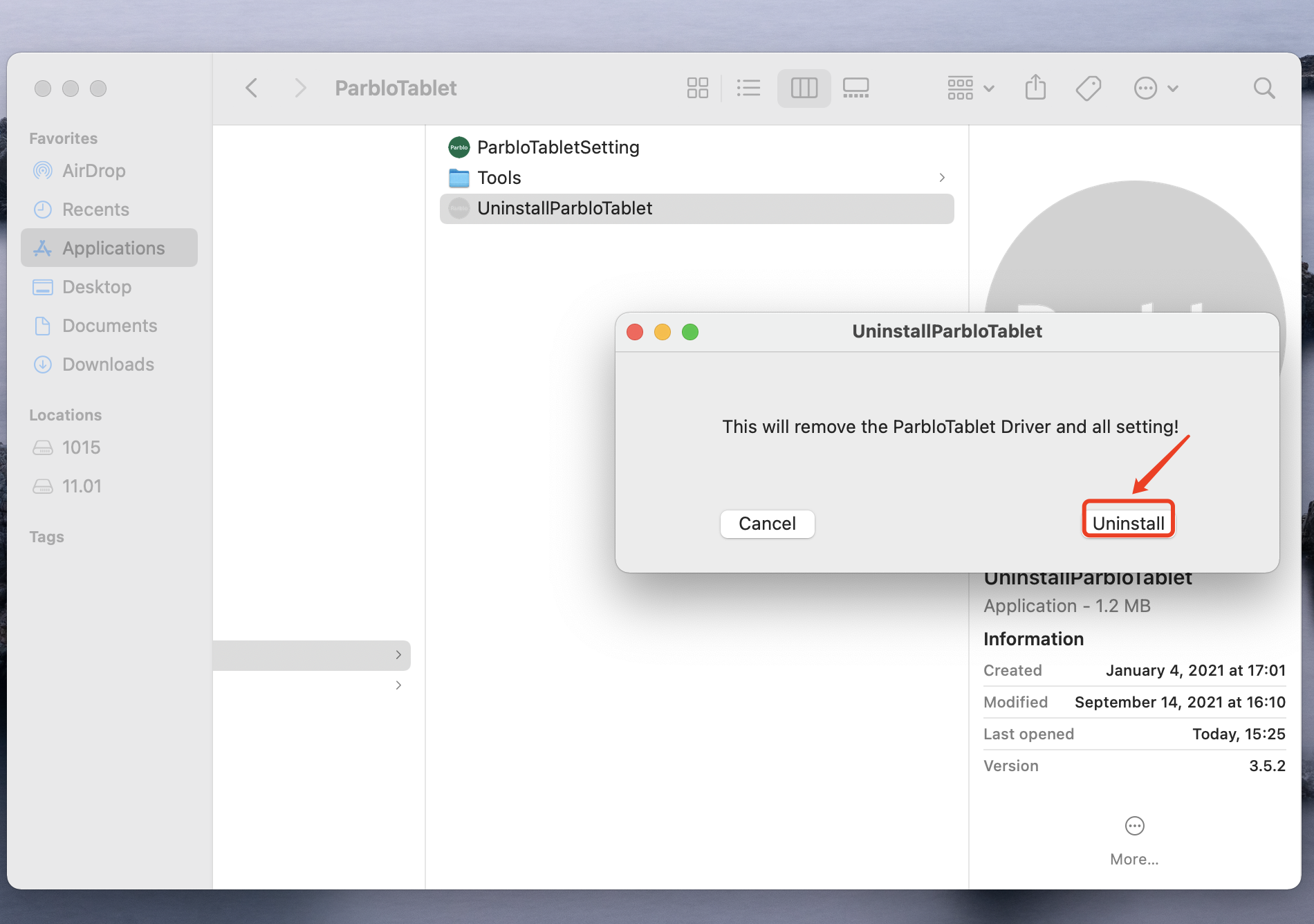The height and width of the screenshot is (924, 1314).
Task: Zoom the UninstallParbloTablet dialog window
Action: 690,332
